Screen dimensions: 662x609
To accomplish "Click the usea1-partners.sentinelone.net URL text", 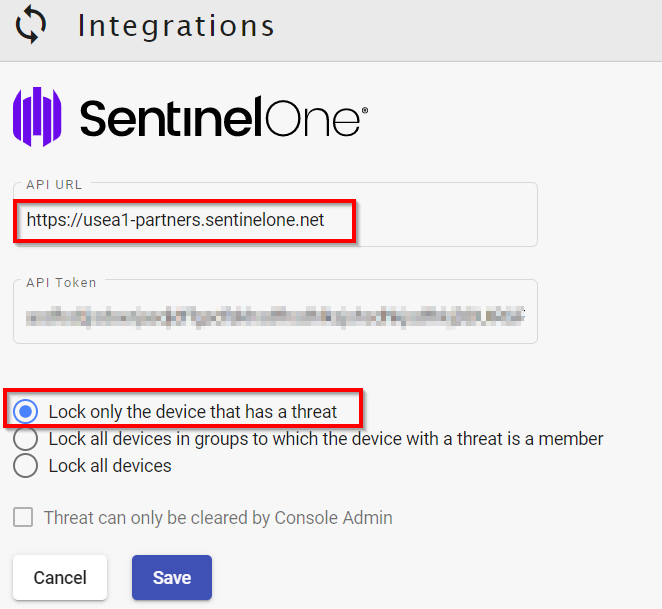I will coord(176,219).
